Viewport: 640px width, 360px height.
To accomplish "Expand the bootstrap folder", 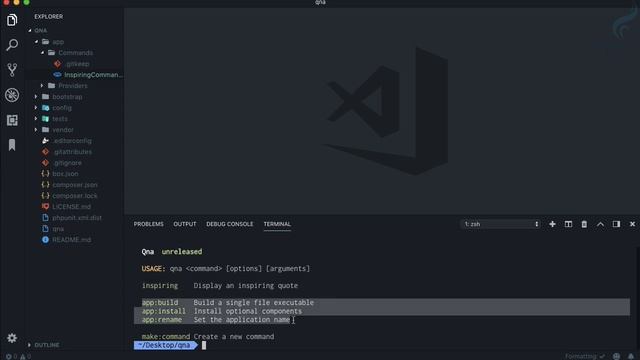I will click(x=36, y=97).
